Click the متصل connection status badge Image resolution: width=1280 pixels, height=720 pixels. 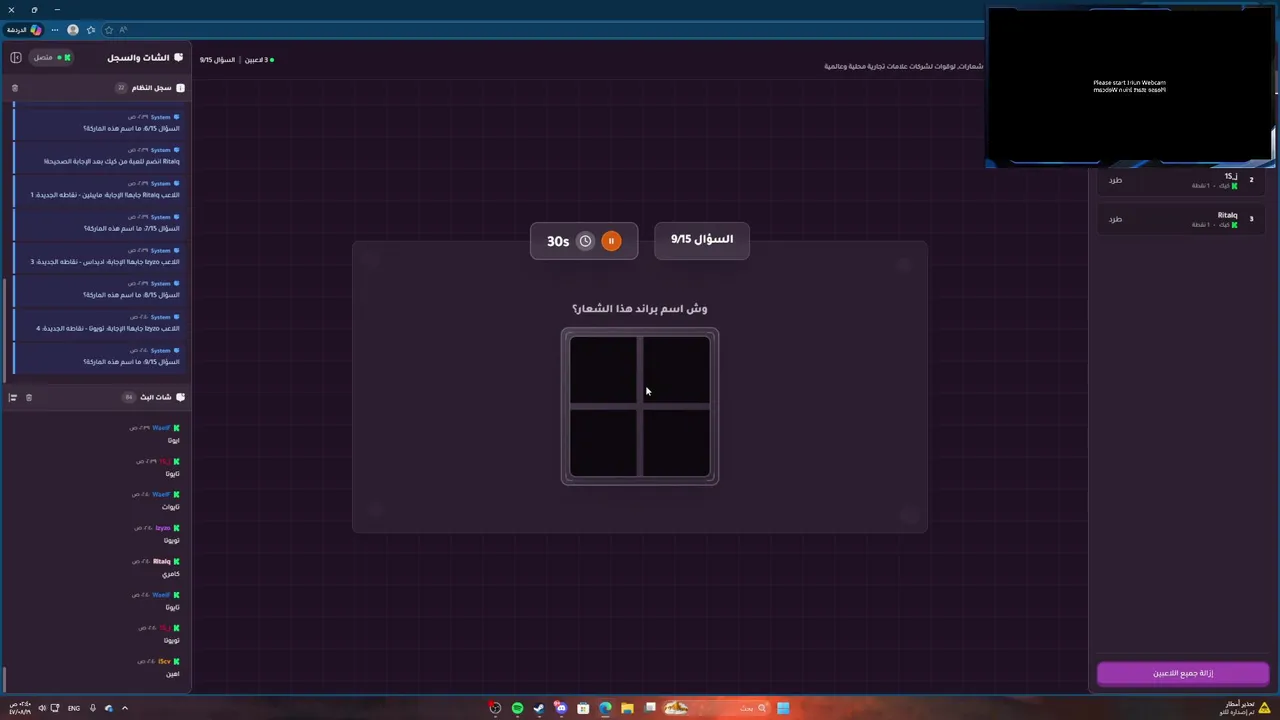tap(49, 58)
